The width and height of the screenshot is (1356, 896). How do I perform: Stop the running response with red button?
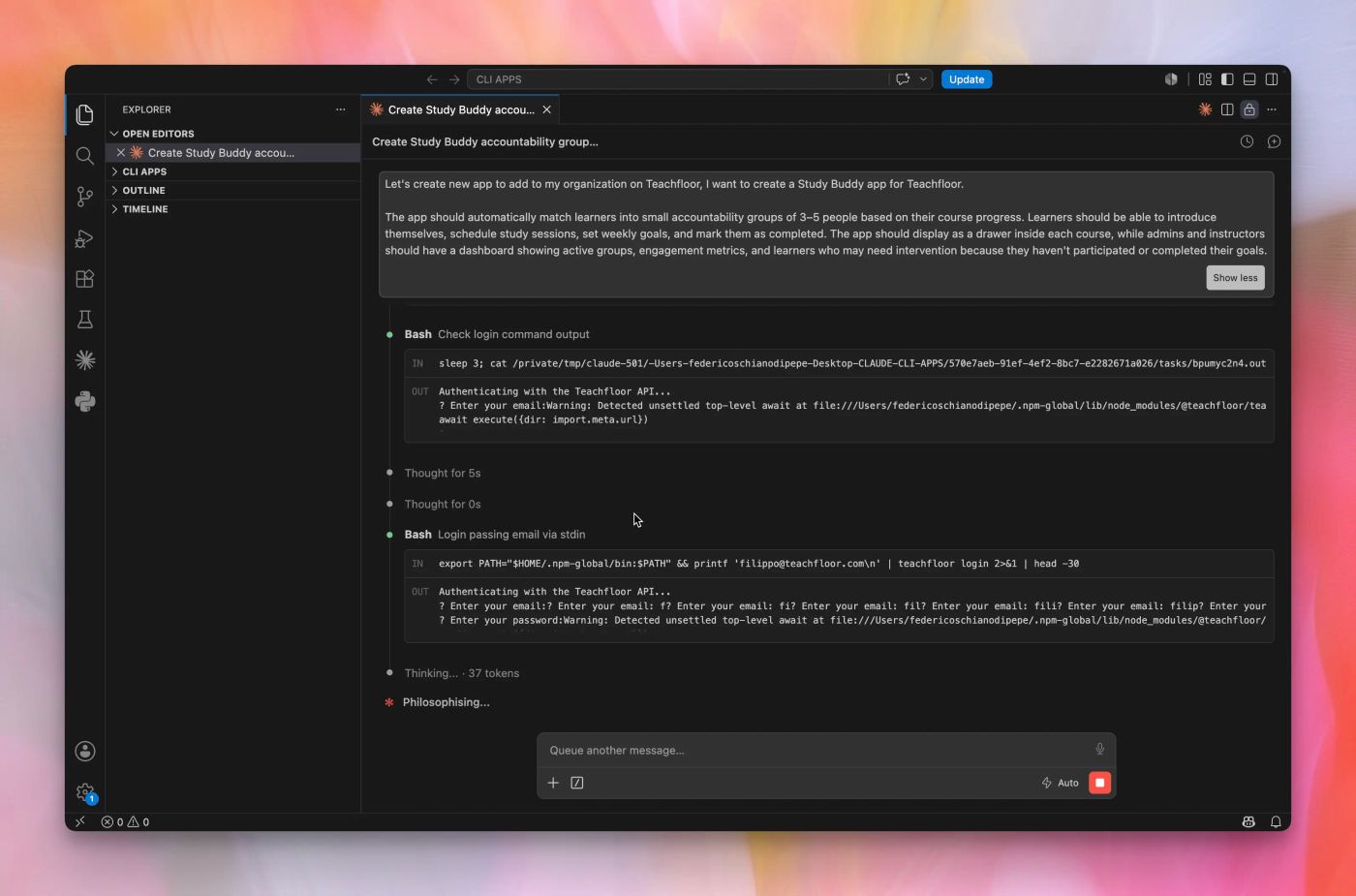(1099, 783)
